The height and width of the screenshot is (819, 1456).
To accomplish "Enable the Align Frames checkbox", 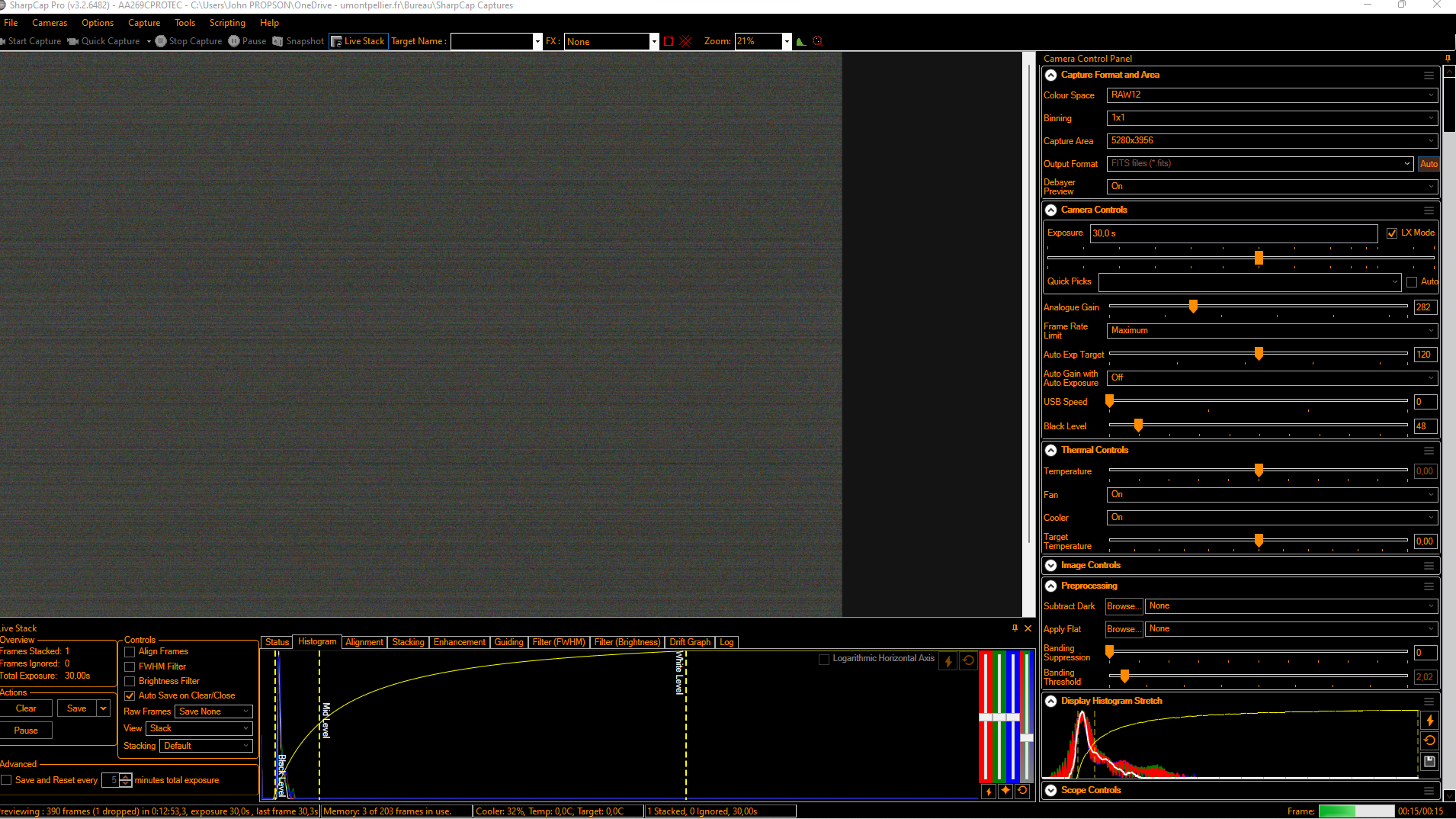I will (130, 652).
